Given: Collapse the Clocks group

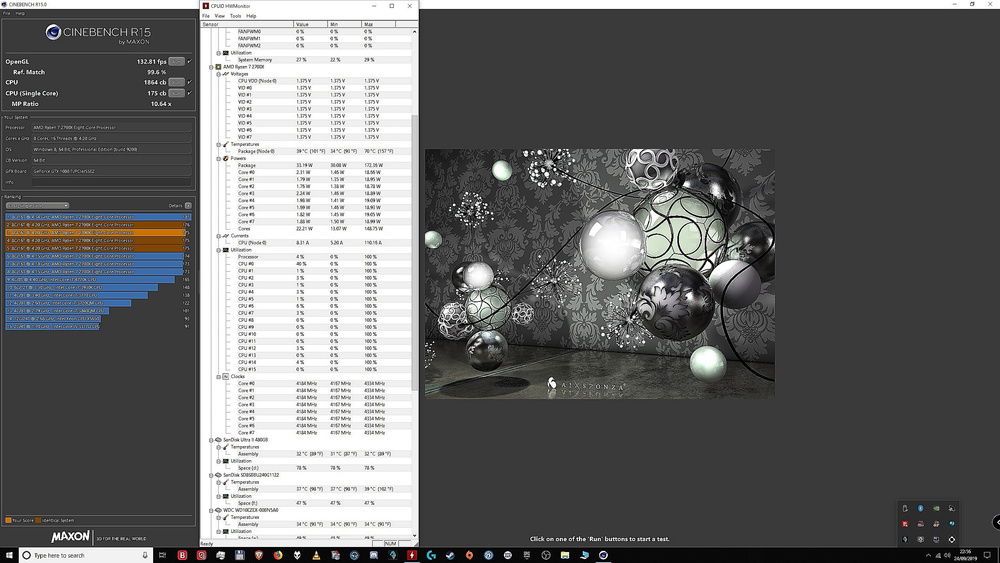Looking at the screenshot, I should click(x=218, y=377).
